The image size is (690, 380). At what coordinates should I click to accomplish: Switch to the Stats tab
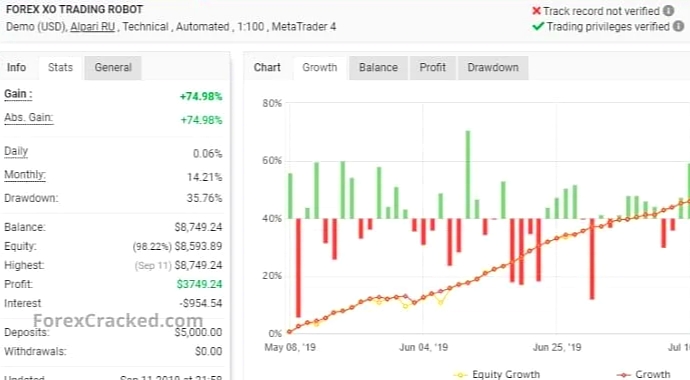click(x=60, y=68)
